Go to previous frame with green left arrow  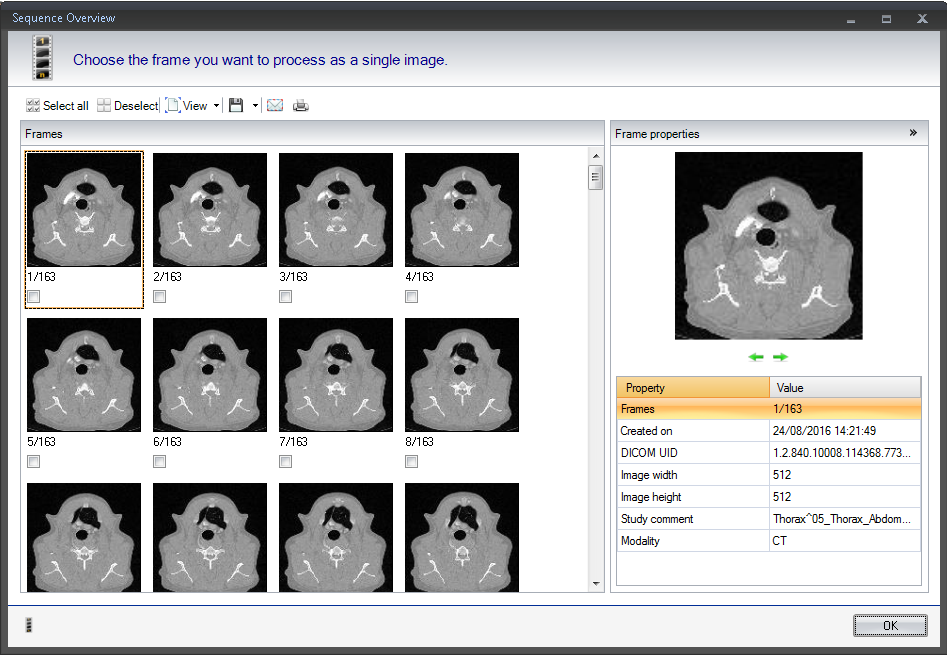(757, 357)
